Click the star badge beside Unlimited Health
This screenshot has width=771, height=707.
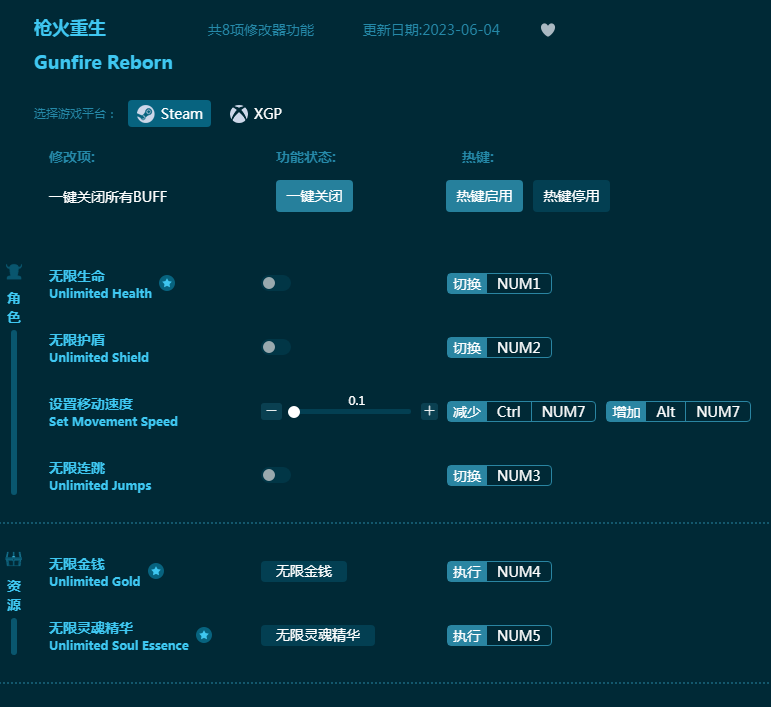167,283
